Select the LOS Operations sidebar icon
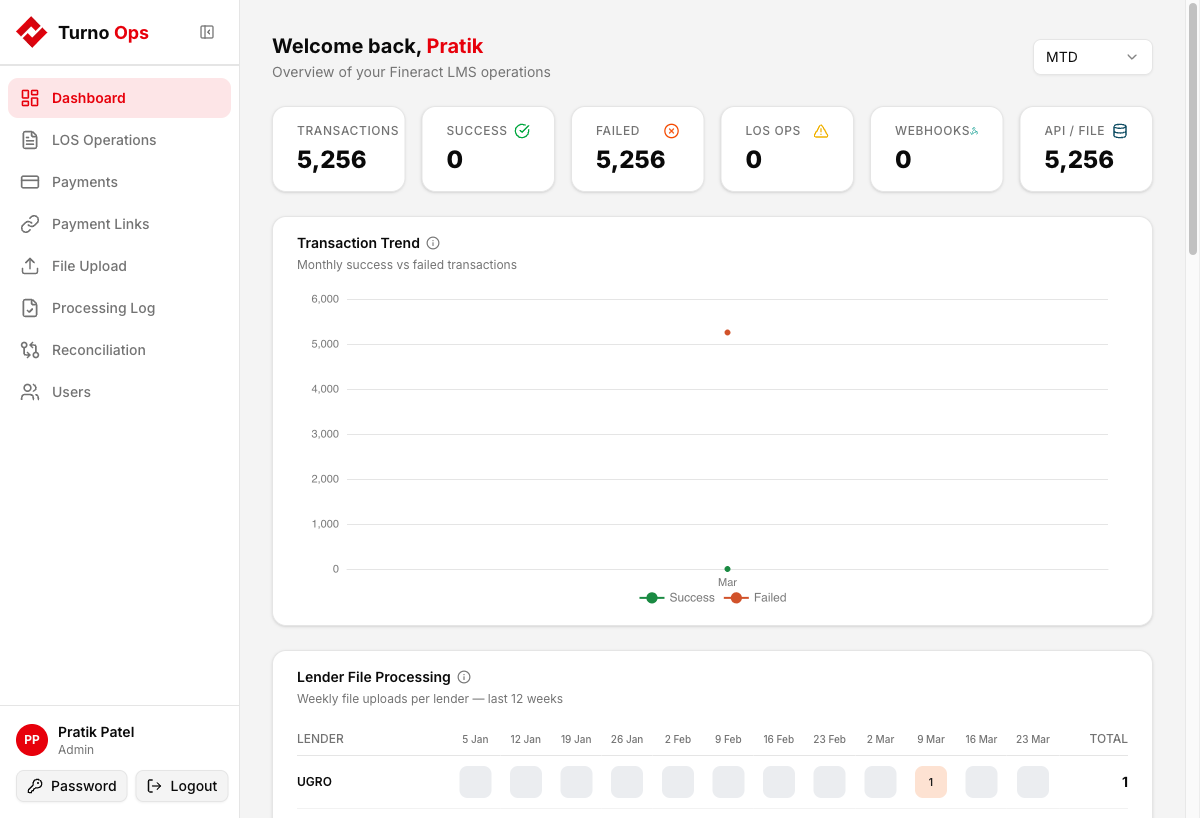Image resolution: width=1200 pixels, height=818 pixels. pyautogui.click(x=31, y=140)
